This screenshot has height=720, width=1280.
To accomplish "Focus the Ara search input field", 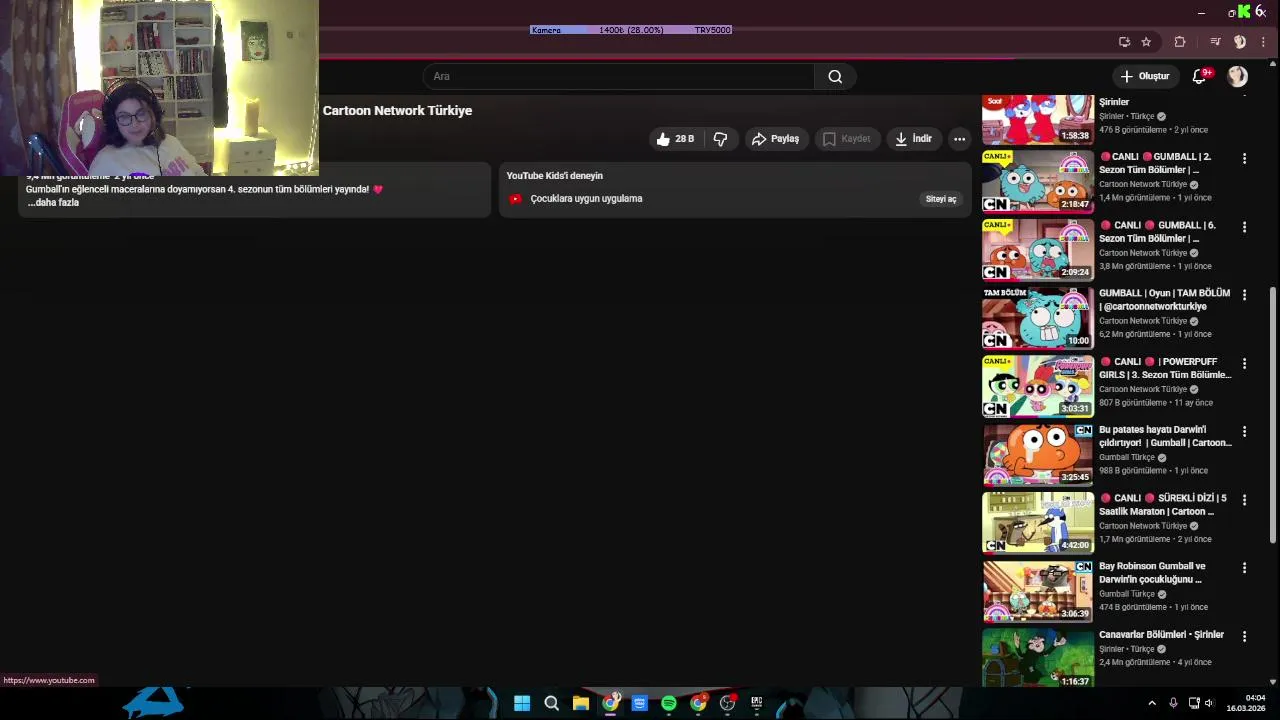I will pos(619,76).
